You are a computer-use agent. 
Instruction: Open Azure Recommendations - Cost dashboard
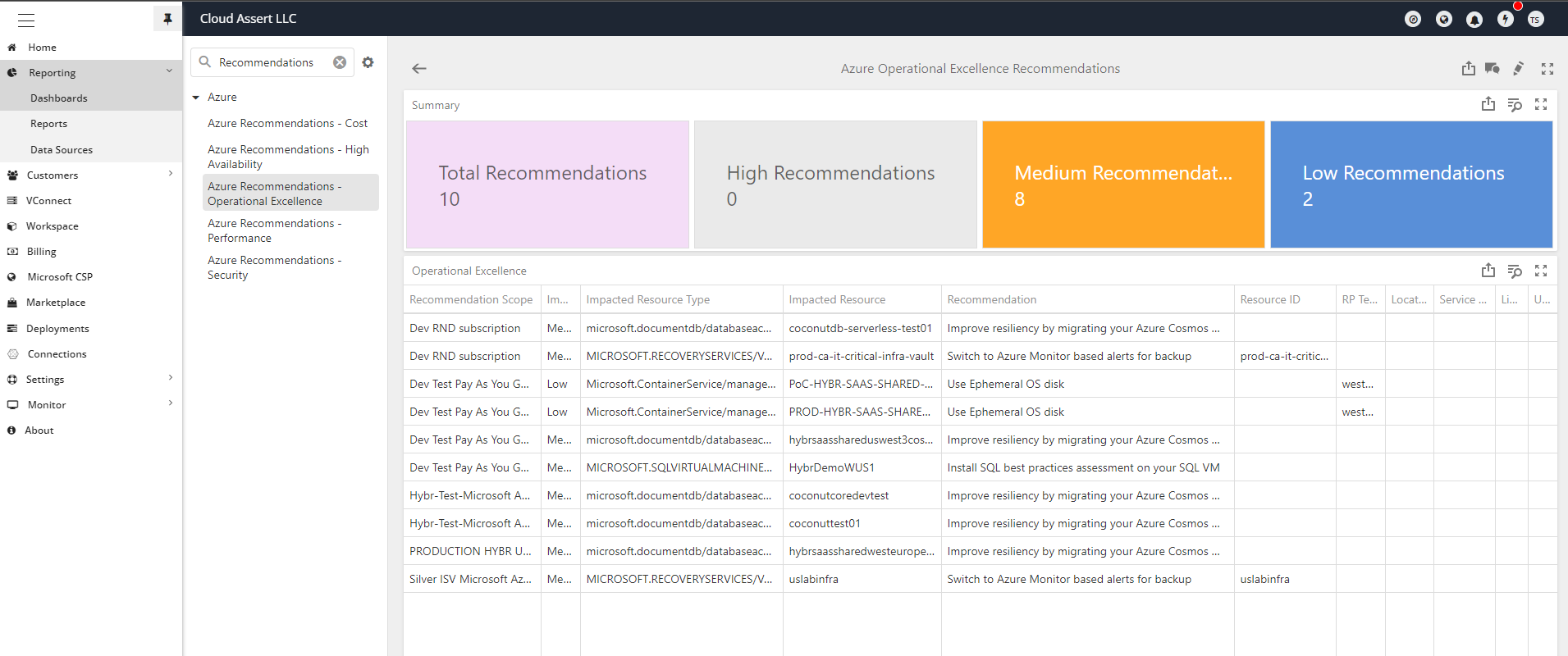pyautogui.click(x=287, y=123)
